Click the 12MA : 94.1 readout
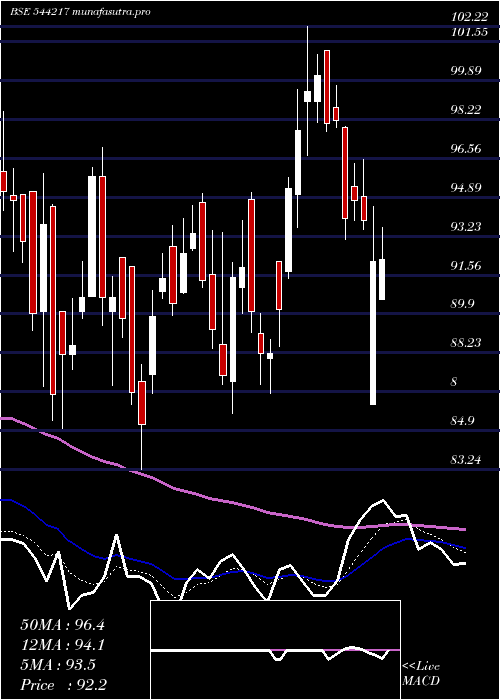 click(x=62, y=645)
